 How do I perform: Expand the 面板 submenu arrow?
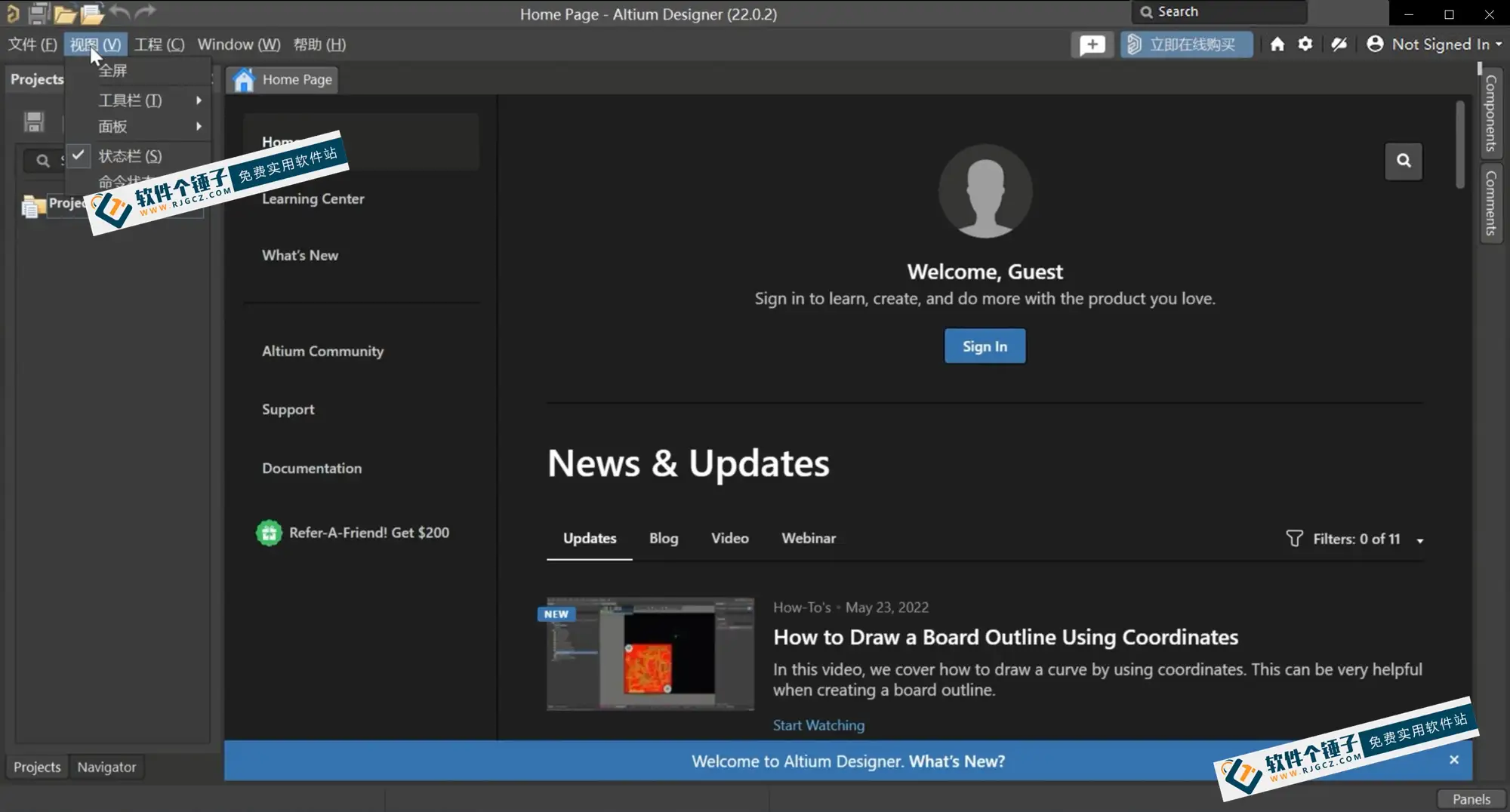(x=199, y=126)
